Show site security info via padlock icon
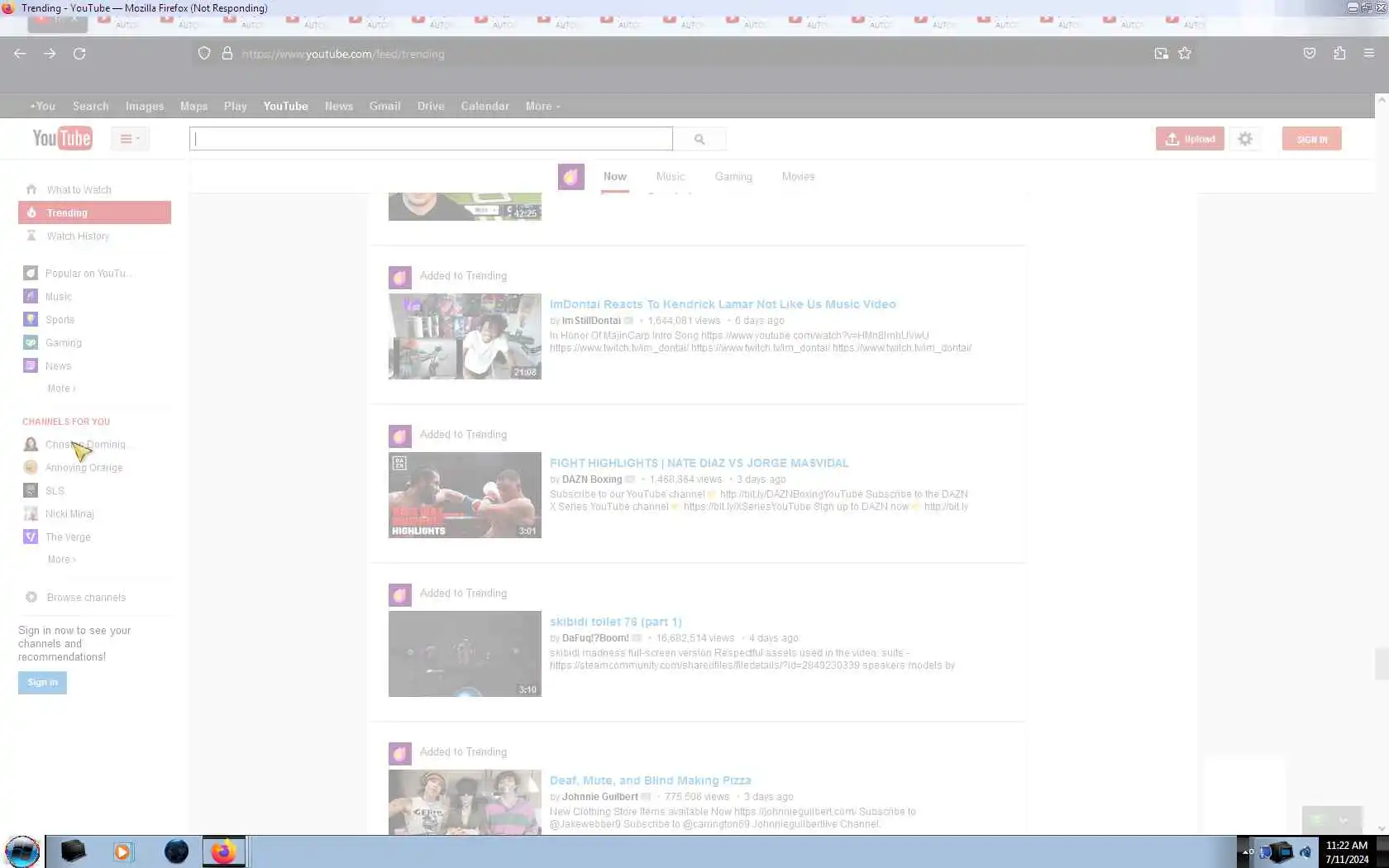This screenshot has width=1389, height=868. (227, 54)
